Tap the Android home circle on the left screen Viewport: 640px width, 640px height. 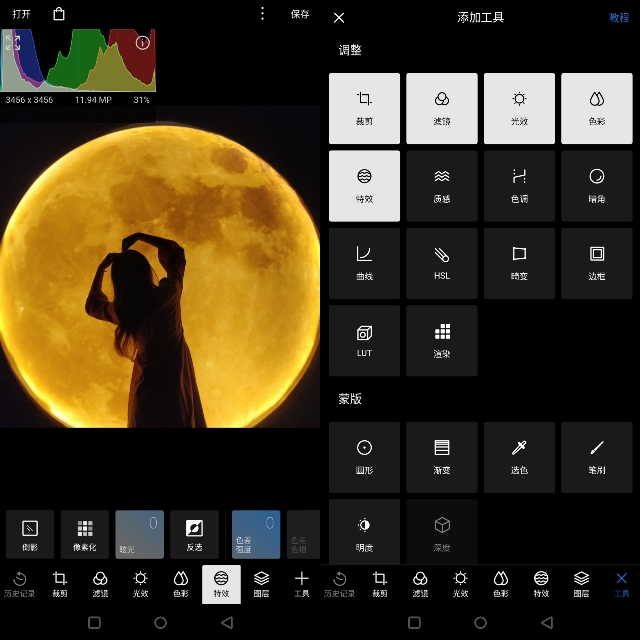click(x=160, y=622)
